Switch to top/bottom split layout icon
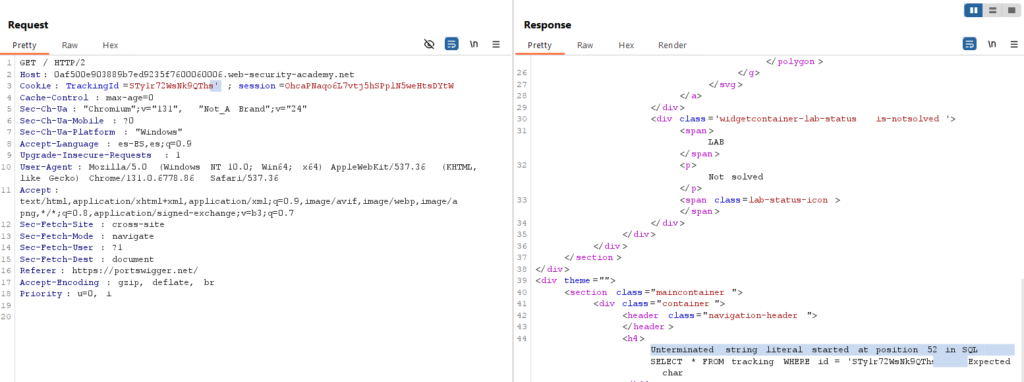This screenshot has height=382, width=1024. (992, 10)
